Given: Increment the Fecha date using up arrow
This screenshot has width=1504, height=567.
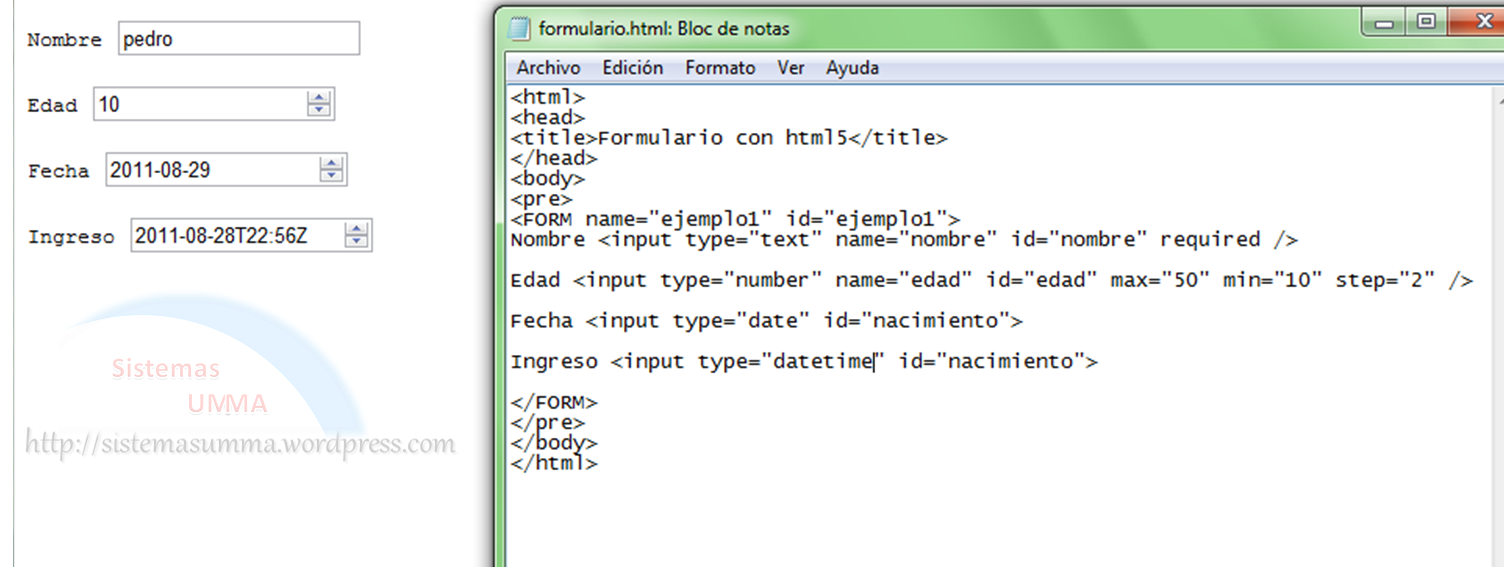Looking at the screenshot, I should pyautogui.click(x=331, y=164).
